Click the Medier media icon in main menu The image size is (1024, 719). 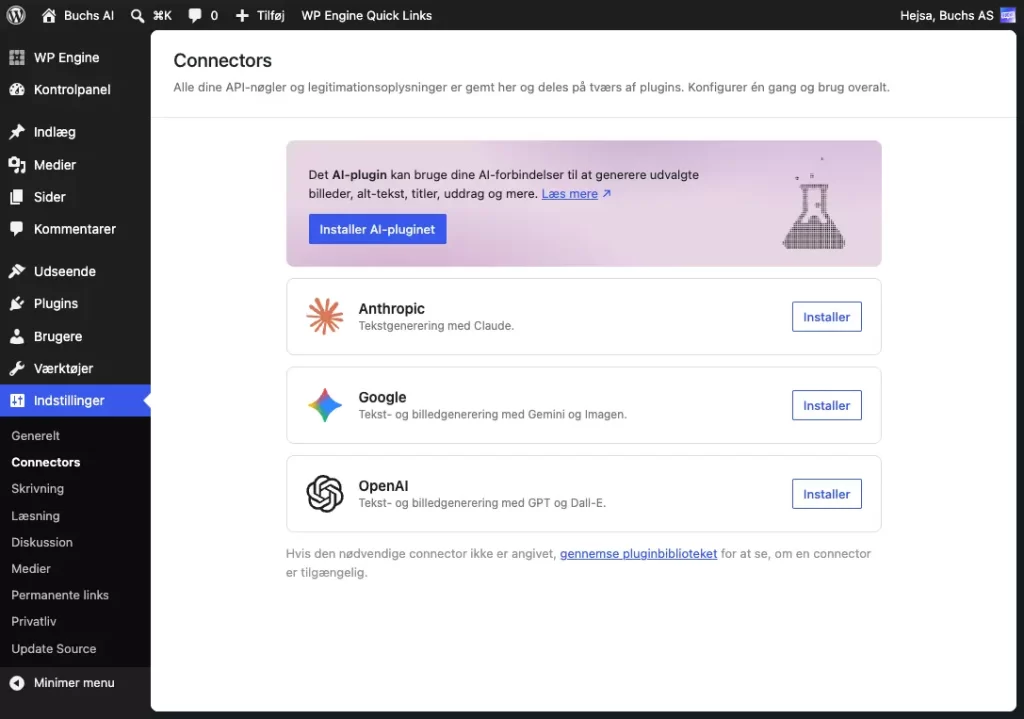coord(17,165)
